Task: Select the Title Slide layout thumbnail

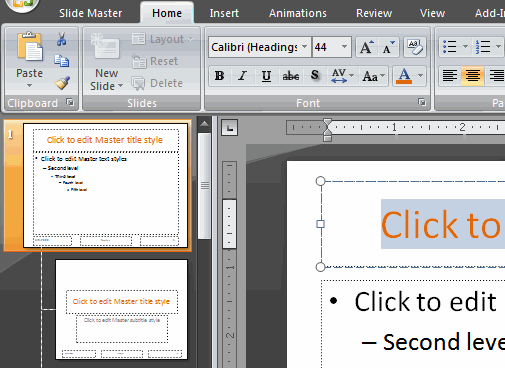Action: (x=121, y=309)
